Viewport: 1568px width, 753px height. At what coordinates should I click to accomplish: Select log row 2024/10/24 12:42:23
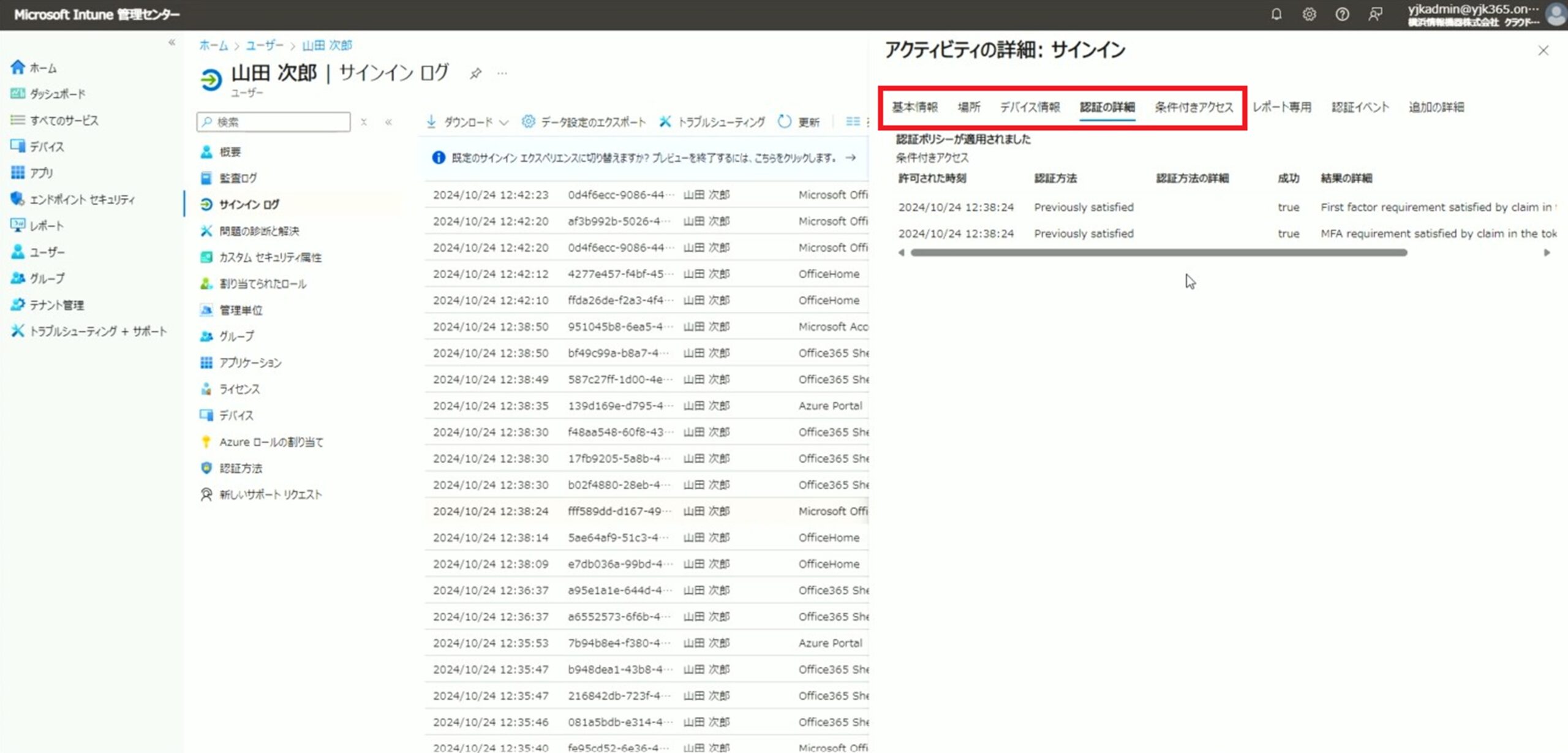tap(647, 195)
